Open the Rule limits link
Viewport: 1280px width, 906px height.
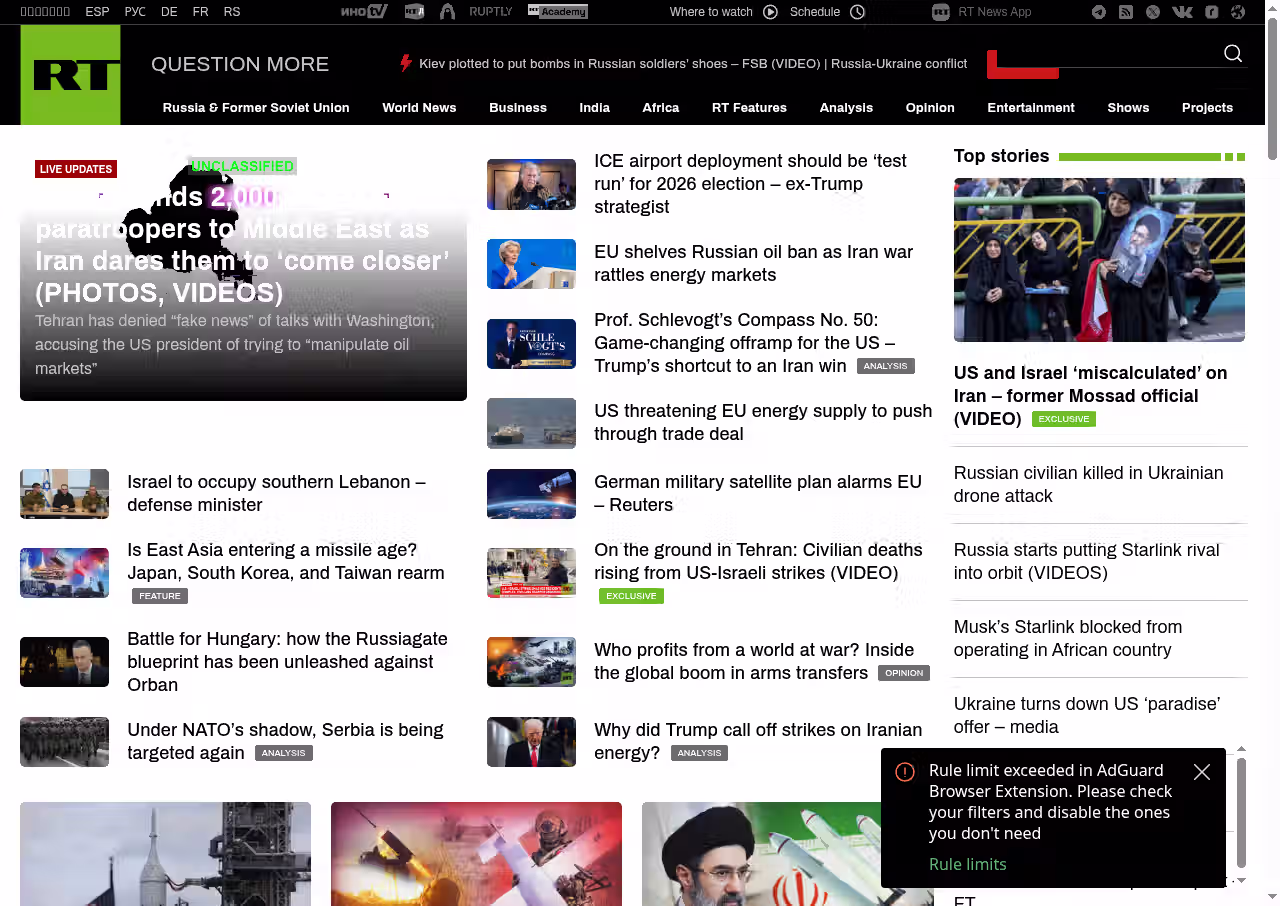click(967, 864)
